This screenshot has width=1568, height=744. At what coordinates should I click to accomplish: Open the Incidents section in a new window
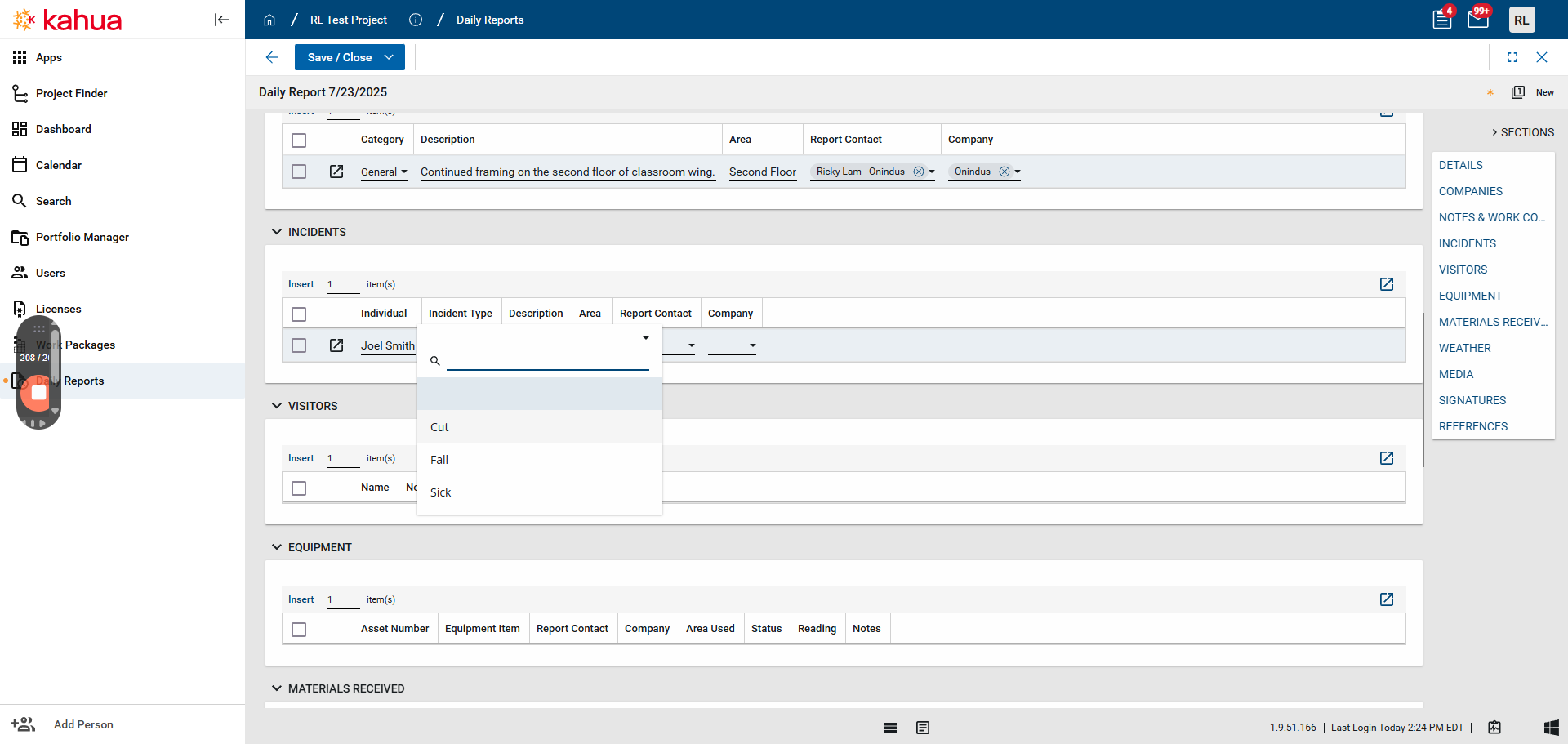[1386, 284]
